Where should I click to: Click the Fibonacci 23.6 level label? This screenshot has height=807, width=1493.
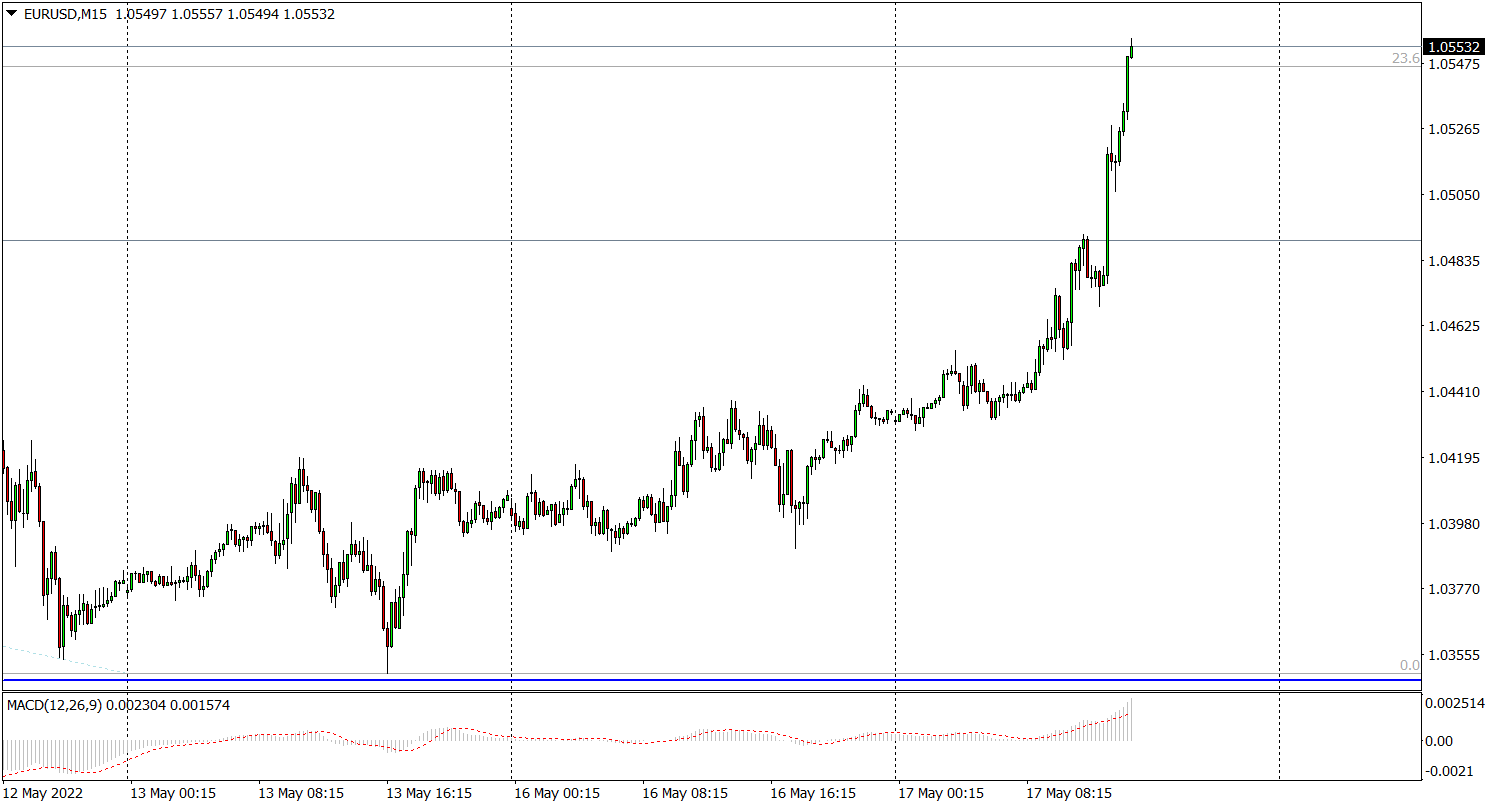[x=1405, y=59]
